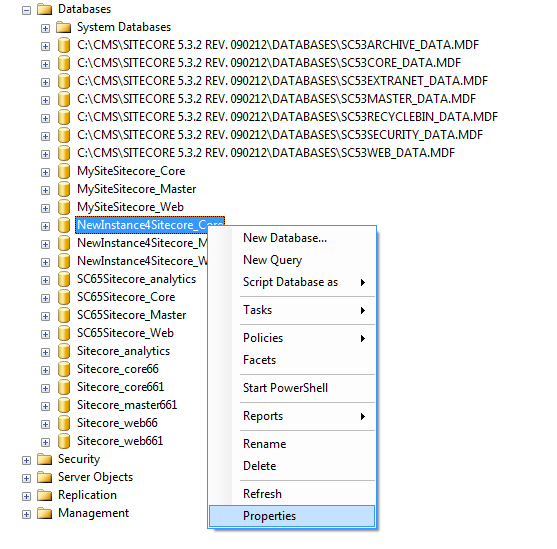
Task: Click database icon for Sitecore_core66
Action: tap(64, 369)
